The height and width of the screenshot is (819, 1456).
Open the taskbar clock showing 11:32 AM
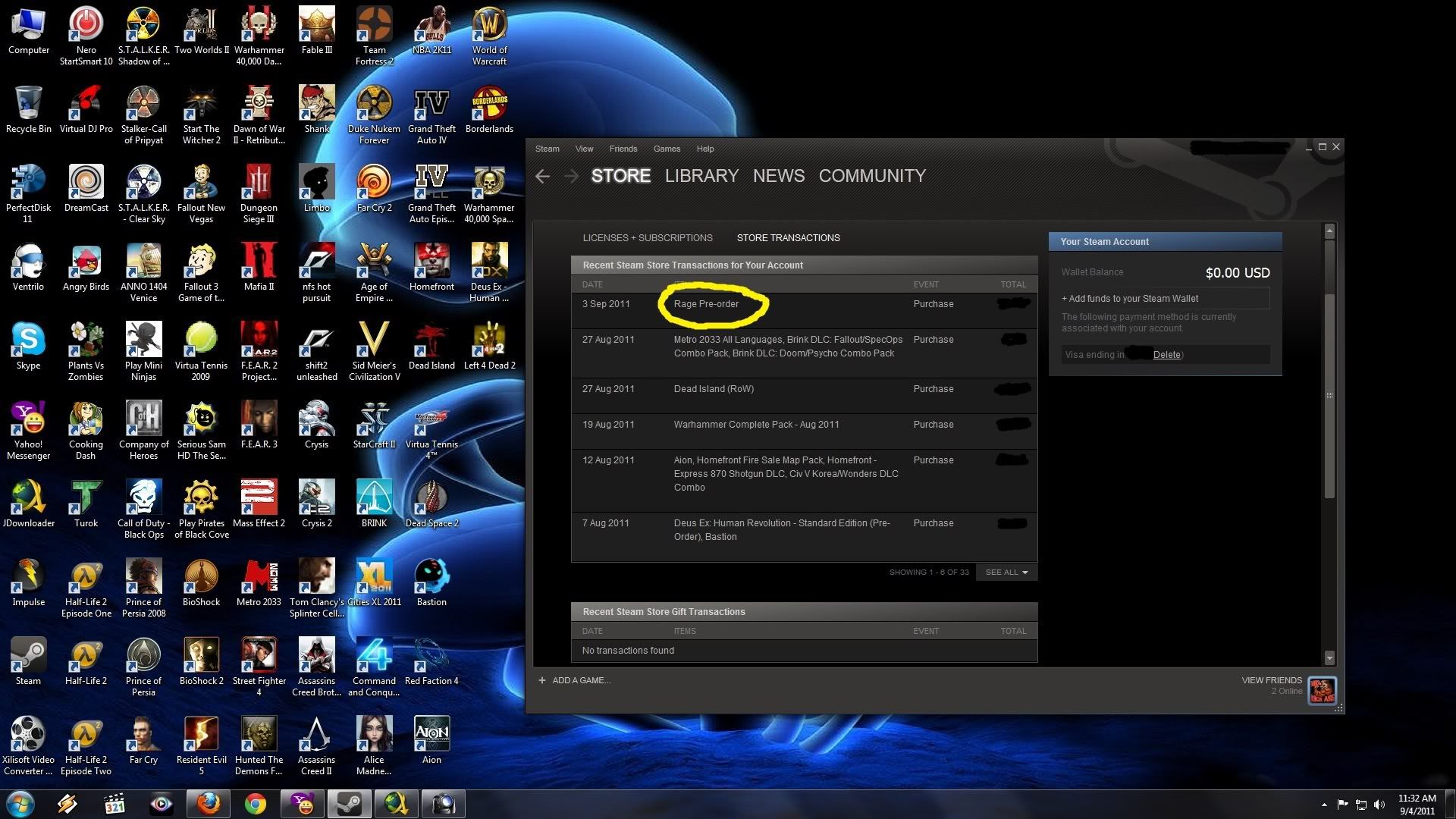point(1417,805)
